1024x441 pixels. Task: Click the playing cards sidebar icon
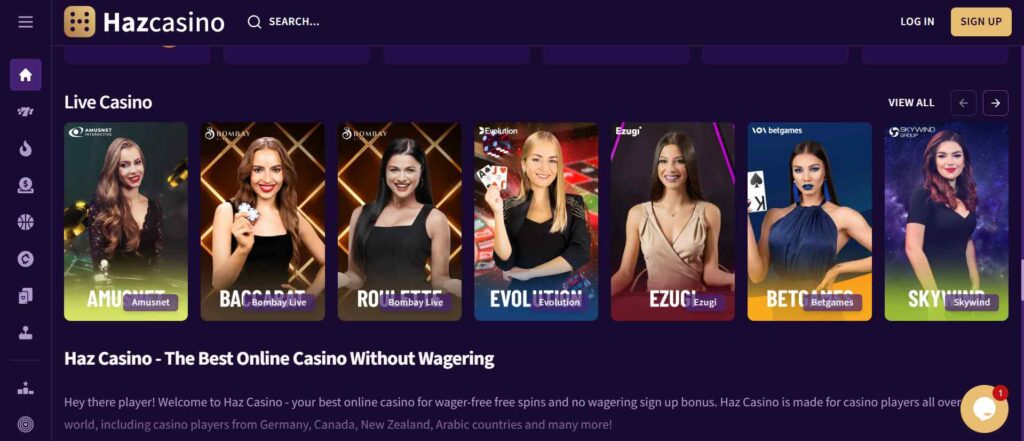[25, 296]
